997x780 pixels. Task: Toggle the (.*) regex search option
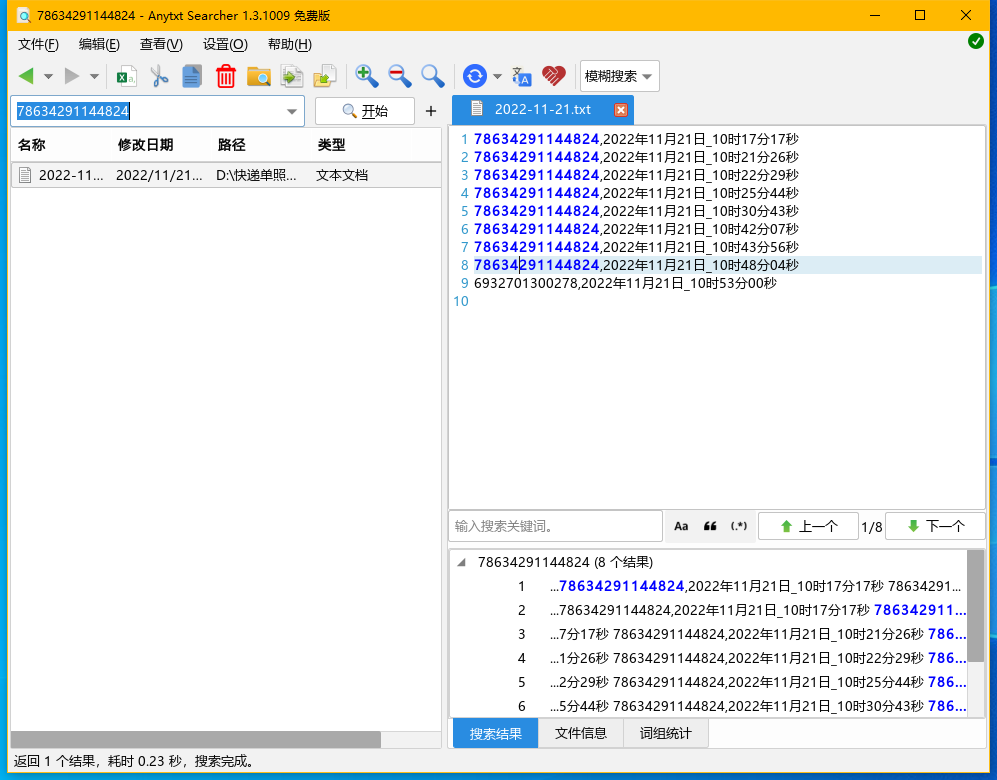[739, 526]
